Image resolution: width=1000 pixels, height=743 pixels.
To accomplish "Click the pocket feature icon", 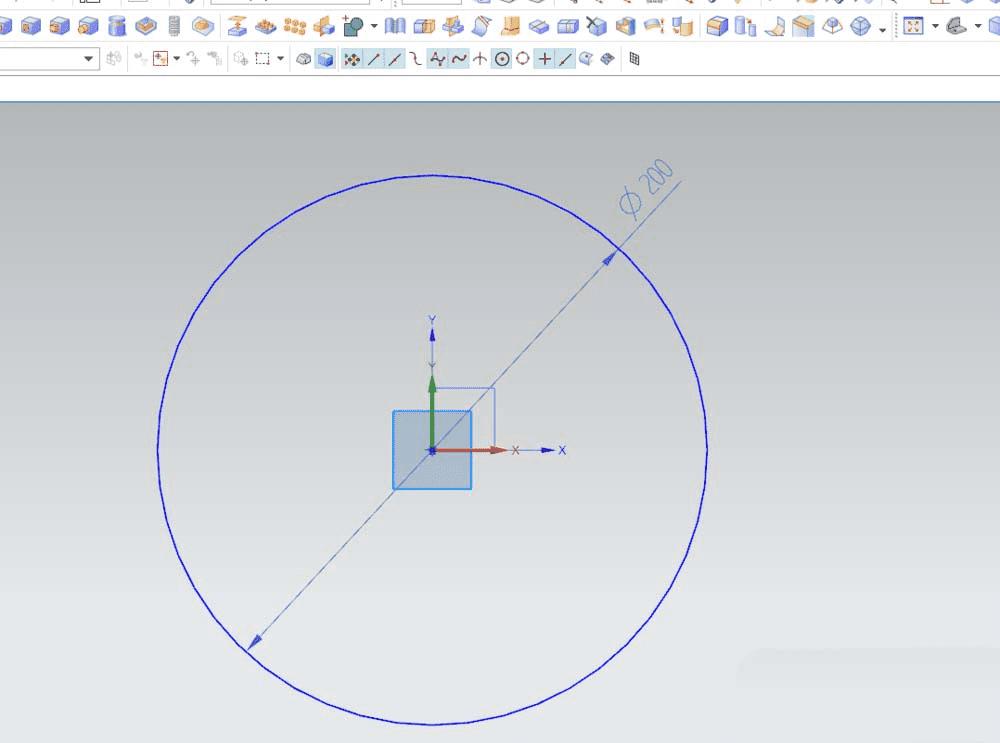I will (x=145, y=26).
